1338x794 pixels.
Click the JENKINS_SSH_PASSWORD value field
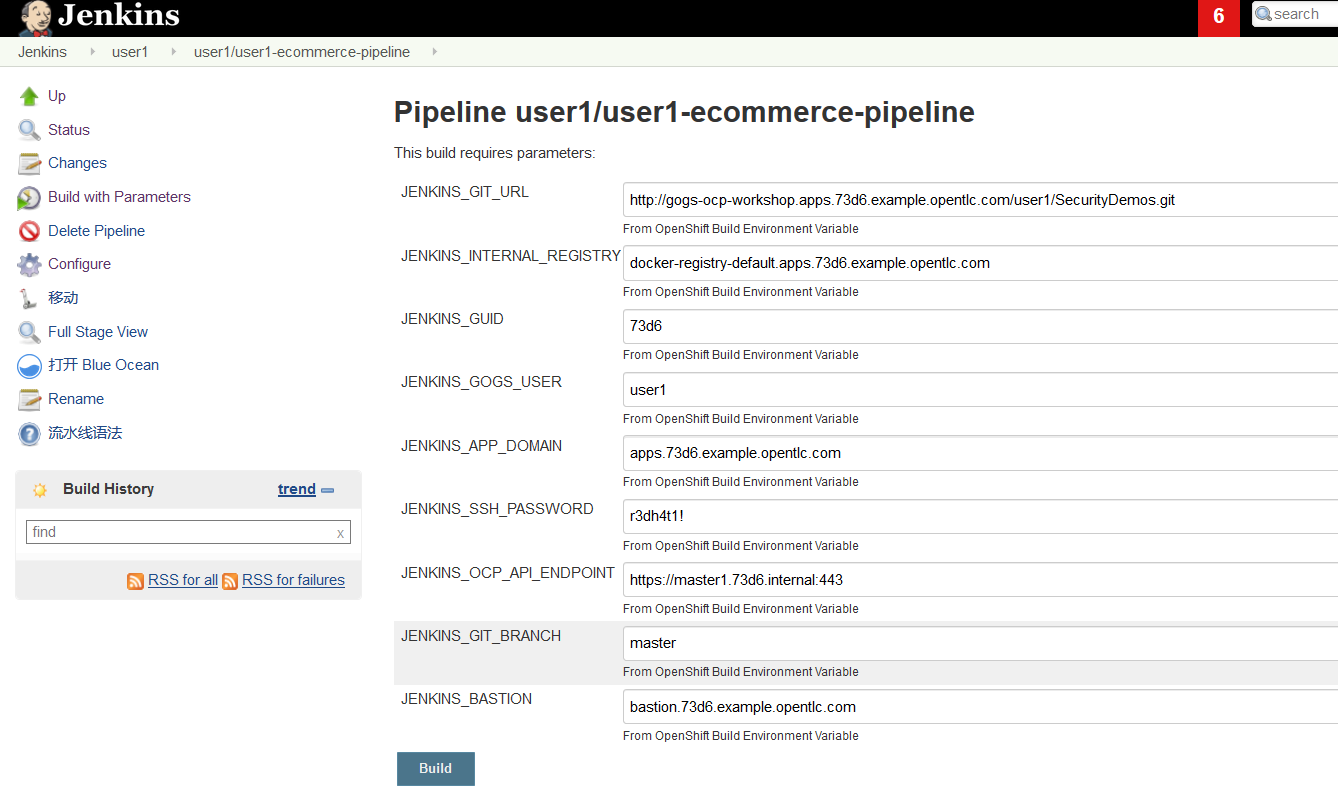[x=980, y=517]
